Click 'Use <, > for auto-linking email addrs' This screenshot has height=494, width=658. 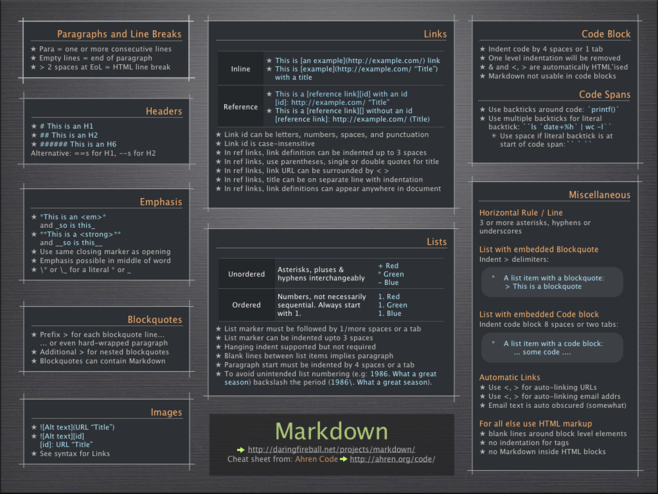(x=554, y=396)
